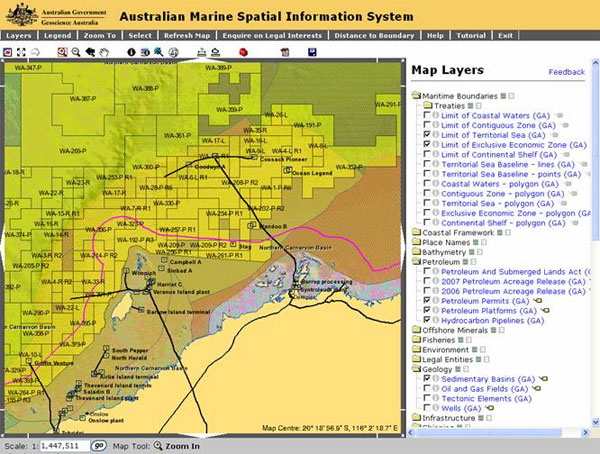Open metadata info for Limit of Coastal Waters
The height and width of the screenshot is (454, 600).
coord(435,115)
